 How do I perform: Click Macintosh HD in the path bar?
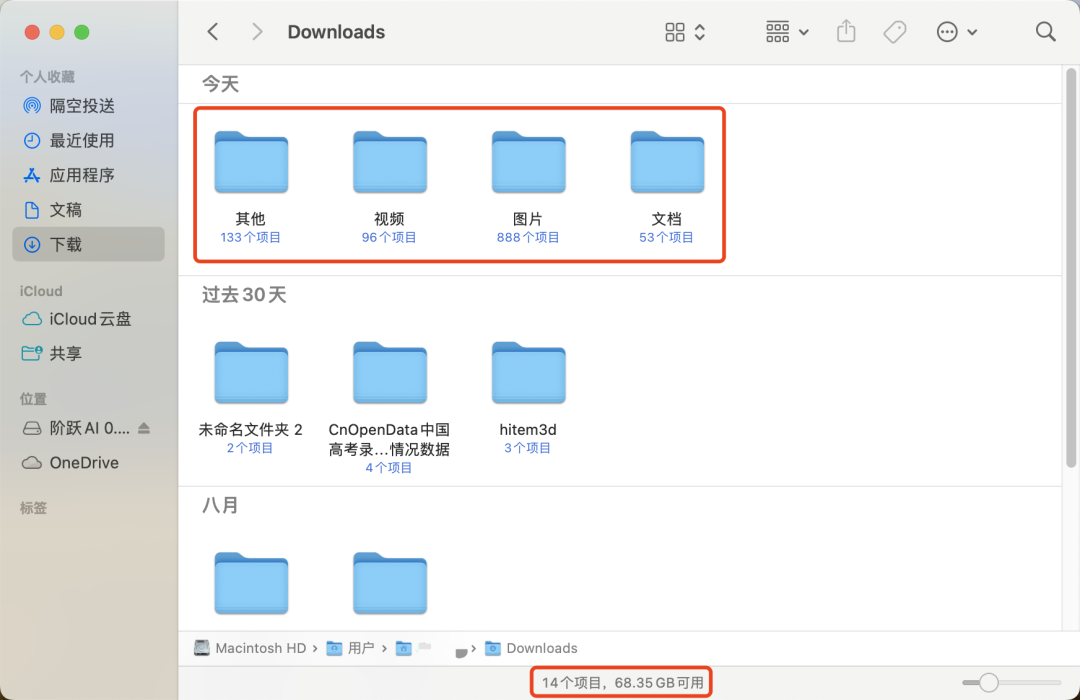250,648
